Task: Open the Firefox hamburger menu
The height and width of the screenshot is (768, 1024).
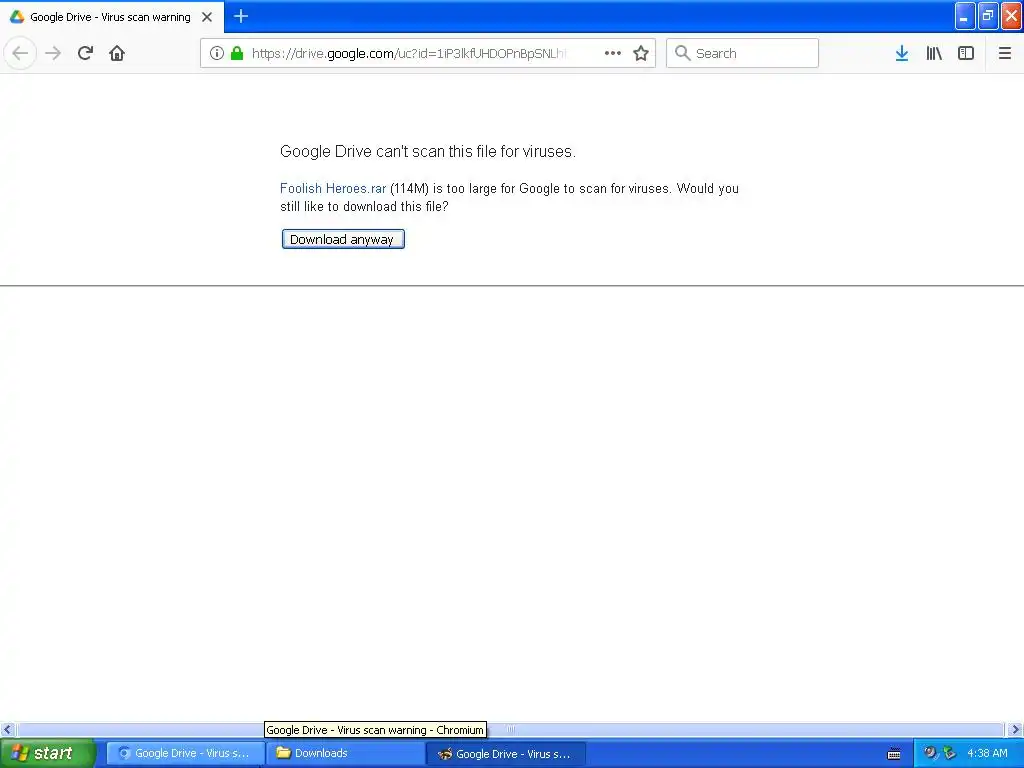Action: [x=1005, y=53]
